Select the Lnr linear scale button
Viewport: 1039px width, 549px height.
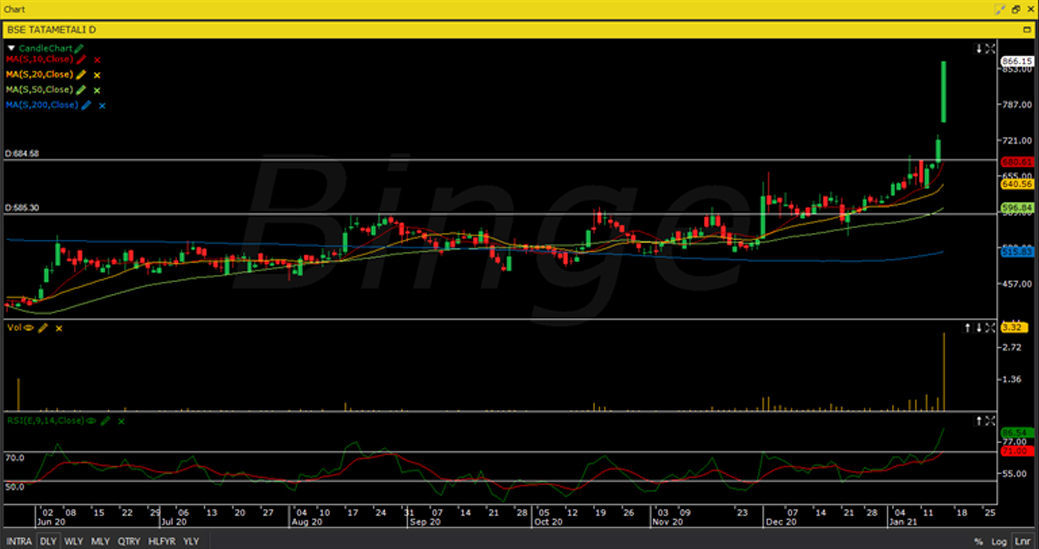(1022, 541)
